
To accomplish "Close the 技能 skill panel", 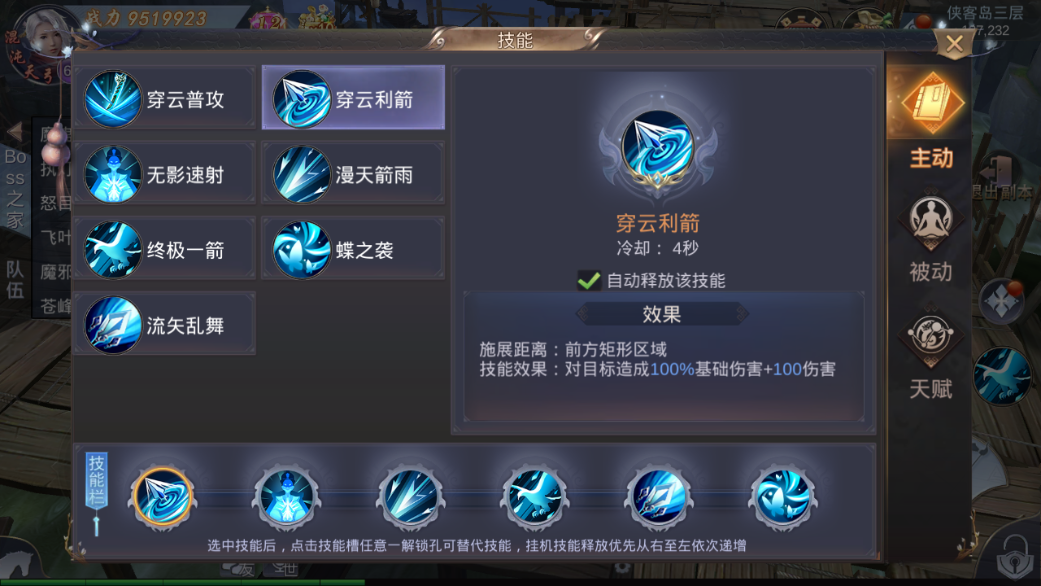I will tap(953, 44).
